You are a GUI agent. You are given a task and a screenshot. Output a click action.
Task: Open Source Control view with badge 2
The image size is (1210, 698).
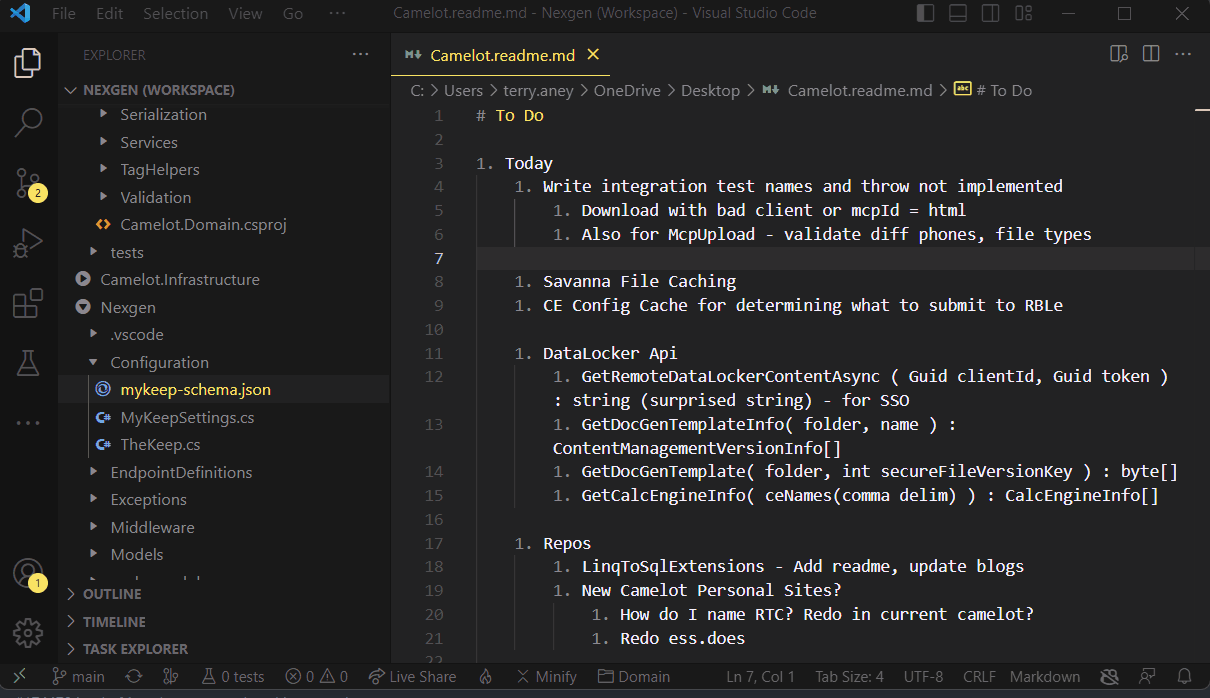pos(28,183)
